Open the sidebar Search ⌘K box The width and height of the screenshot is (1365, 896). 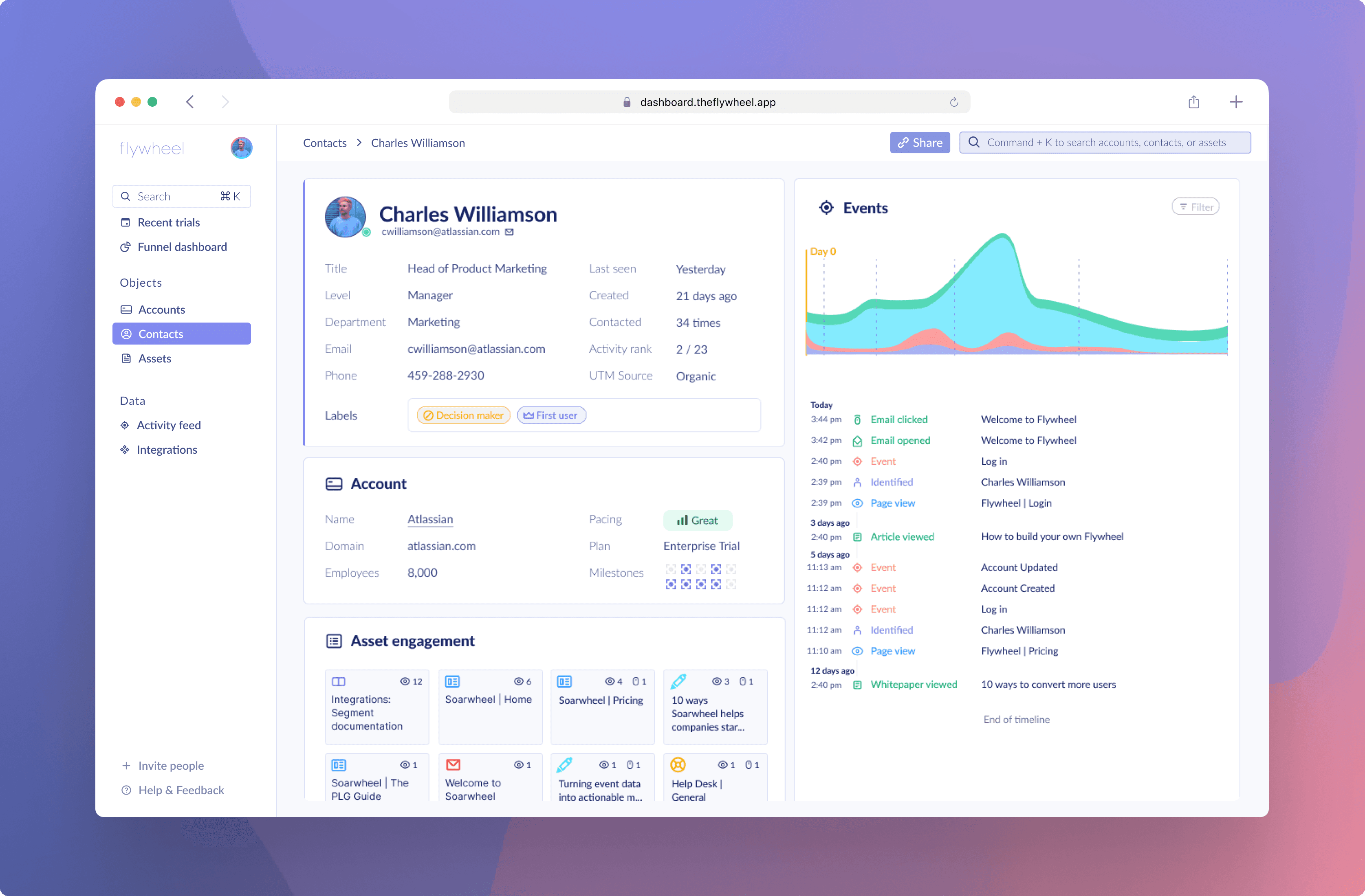pyautogui.click(x=181, y=197)
